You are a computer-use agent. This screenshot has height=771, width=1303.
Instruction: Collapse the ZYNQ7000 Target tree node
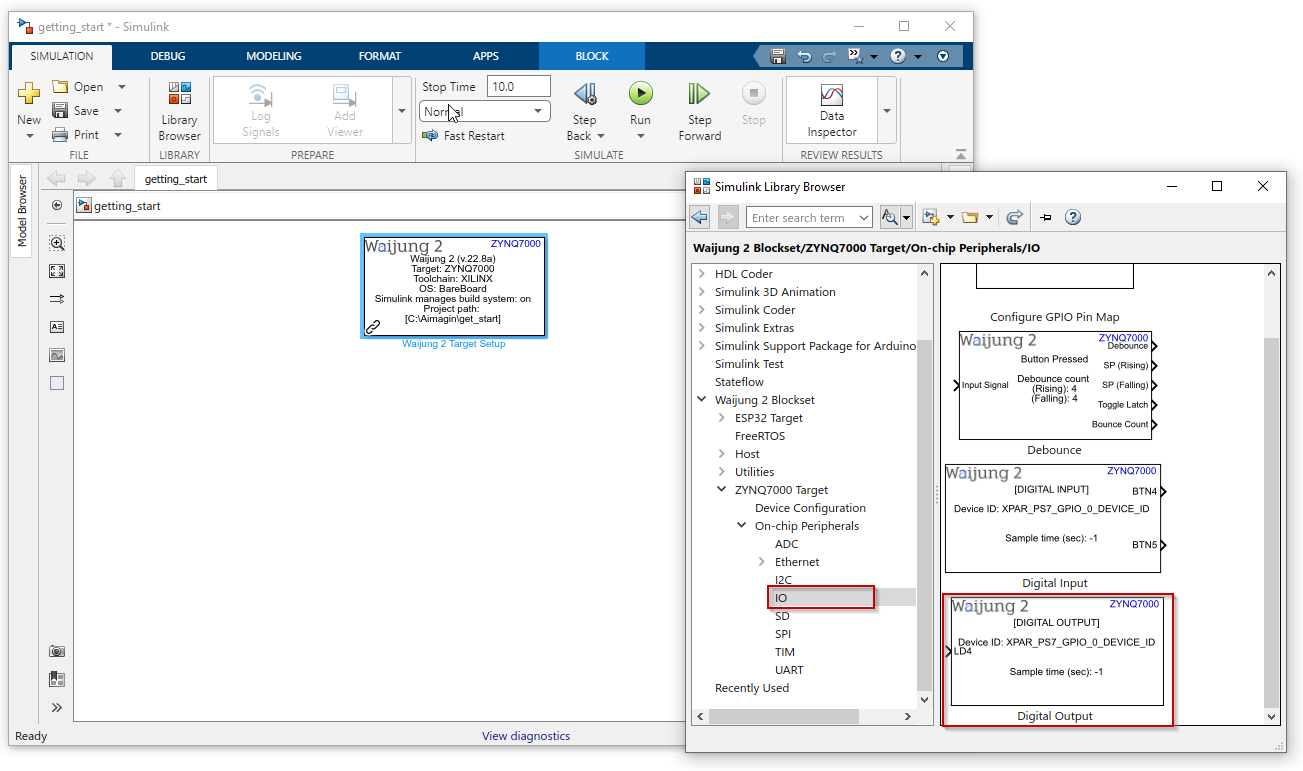tap(722, 490)
